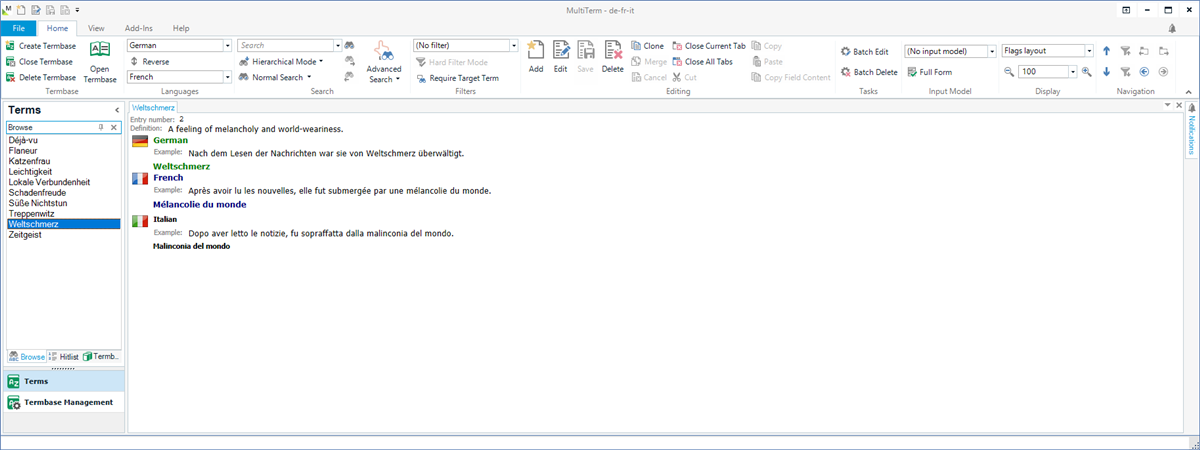
Task: Click the Italian term Malinconia del mondo
Action: [191, 246]
